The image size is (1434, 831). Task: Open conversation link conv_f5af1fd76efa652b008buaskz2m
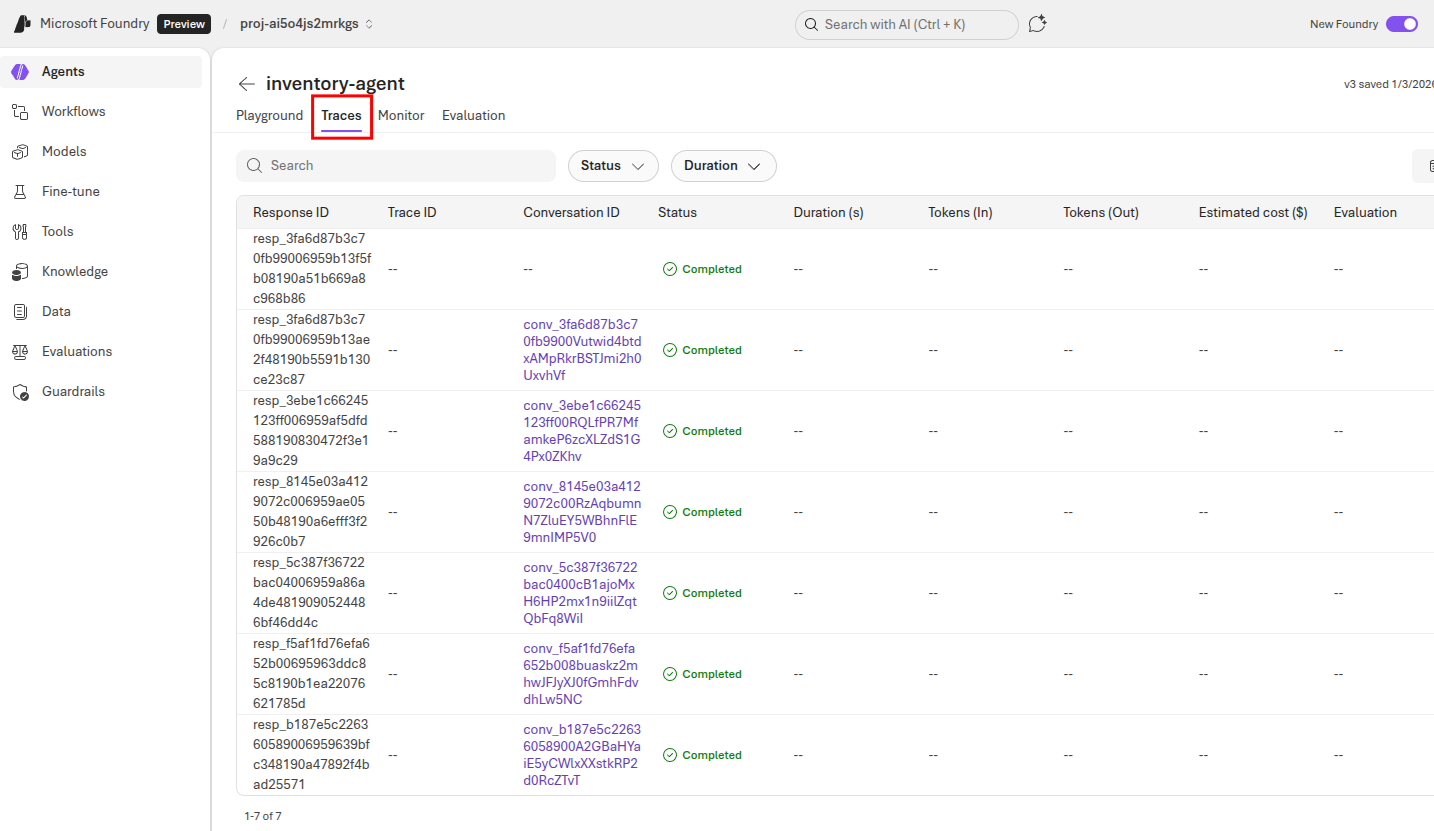coord(581,674)
